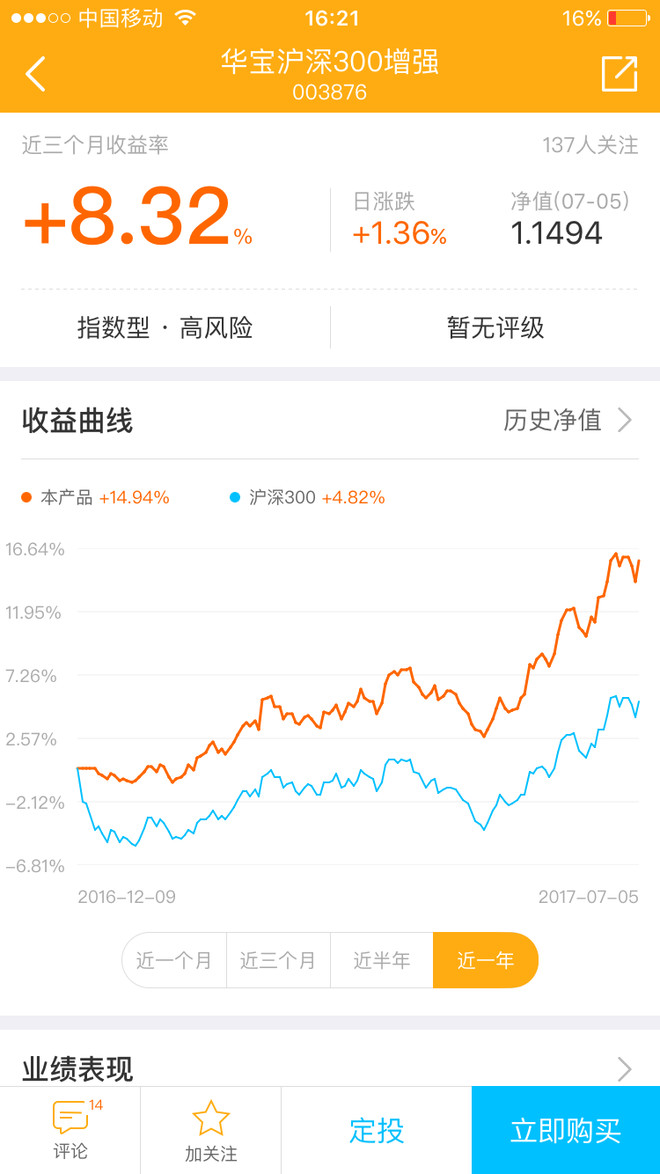Viewport: 660px width, 1174px height.
Task: Tap the fund code 003876 in the title
Action: (330, 92)
